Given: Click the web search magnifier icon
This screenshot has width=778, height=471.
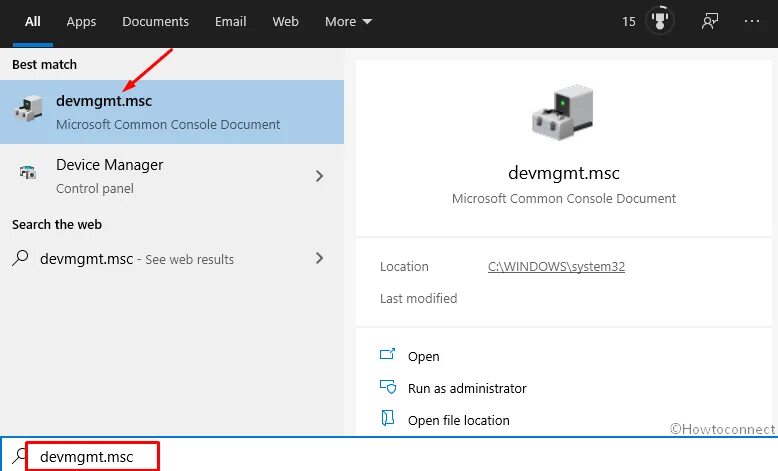Looking at the screenshot, I should click(x=20, y=258).
